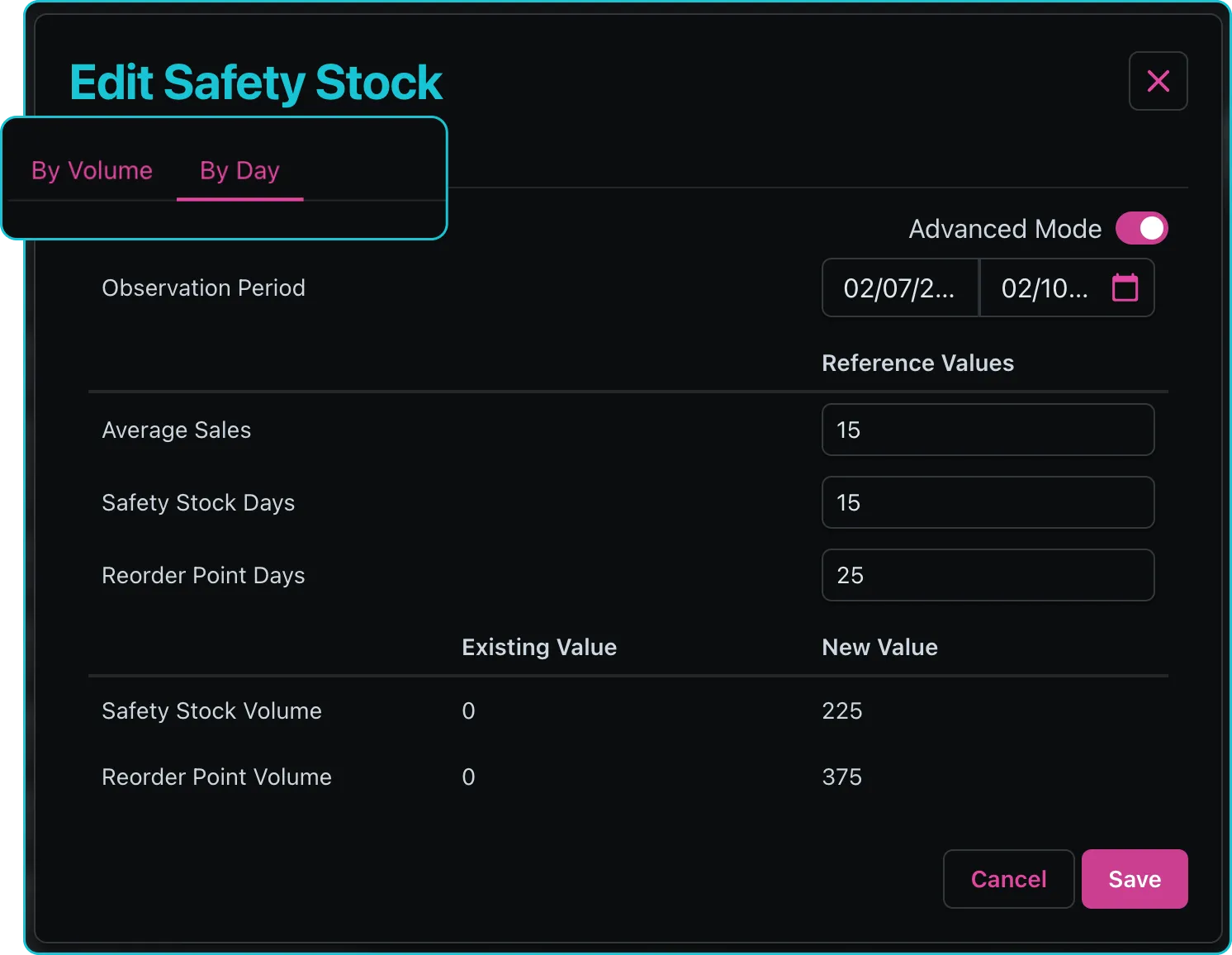The height and width of the screenshot is (955, 1232).
Task: Switch to the By Volume tab
Action: click(92, 170)
